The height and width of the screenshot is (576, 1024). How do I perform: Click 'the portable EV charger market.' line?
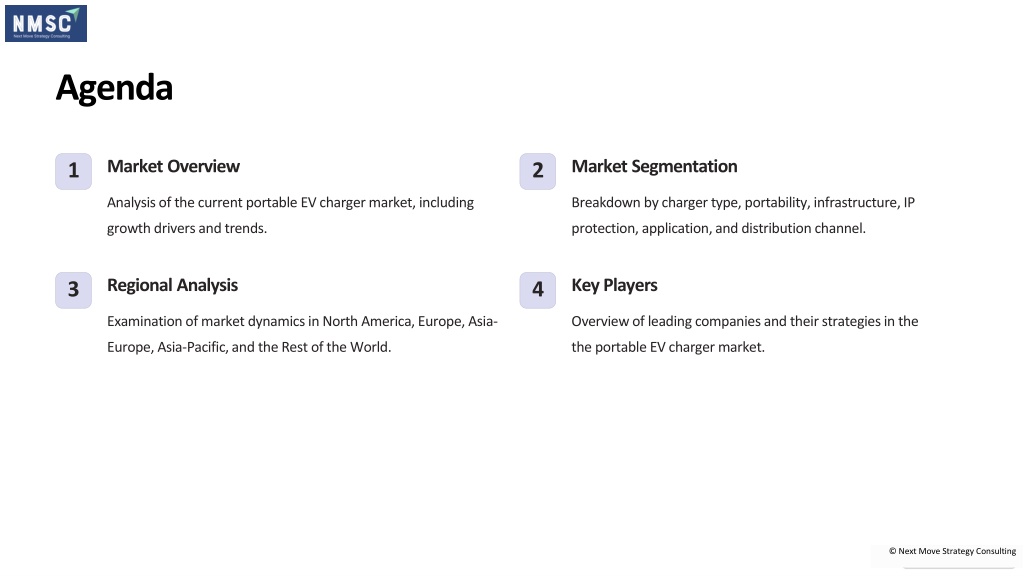(668, 347)
